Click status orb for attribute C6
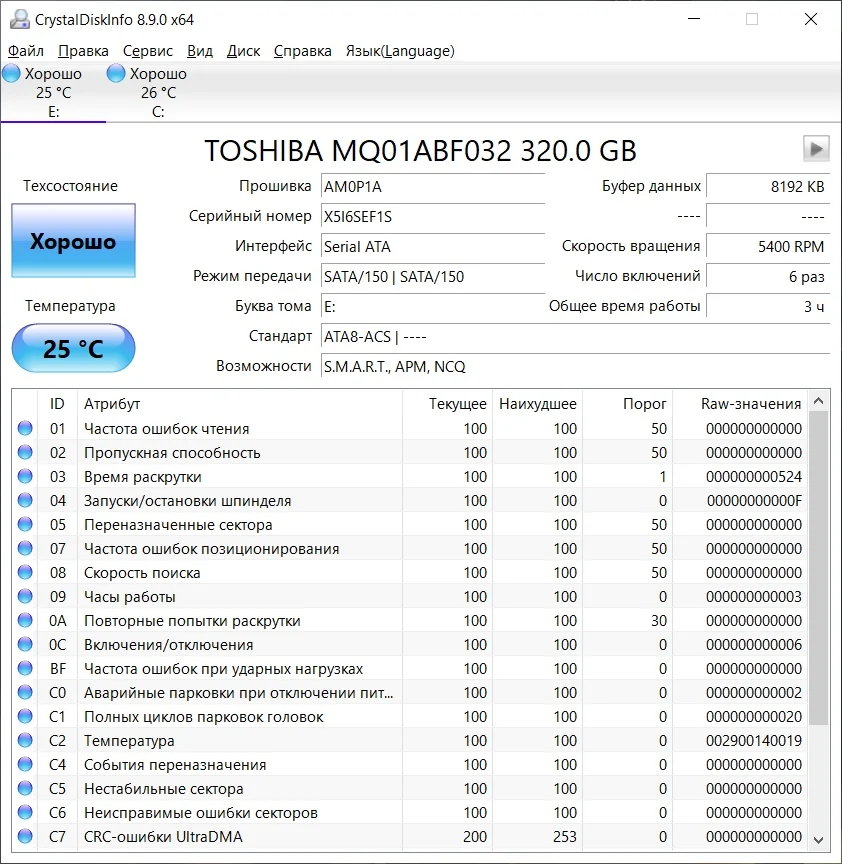Viewport: 842px width, 864px height. 25,812
